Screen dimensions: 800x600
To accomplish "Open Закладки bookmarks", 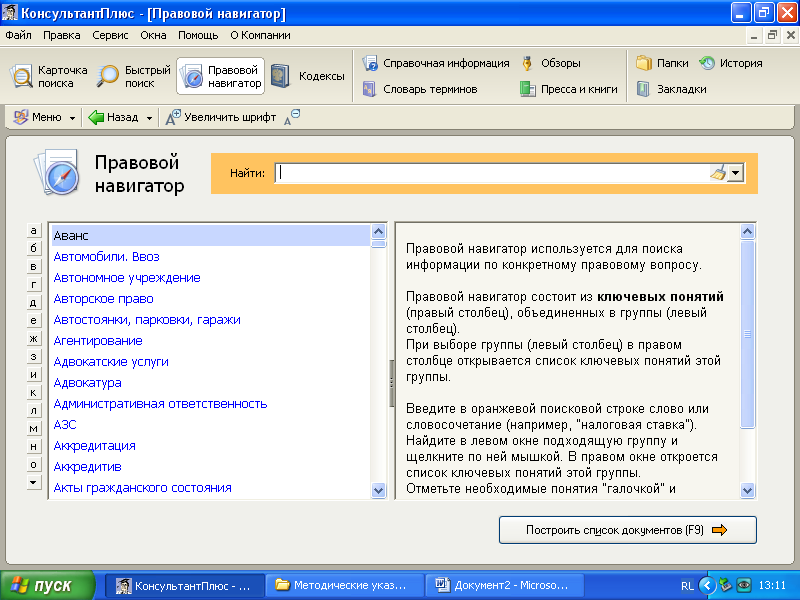I will [671, 89].
